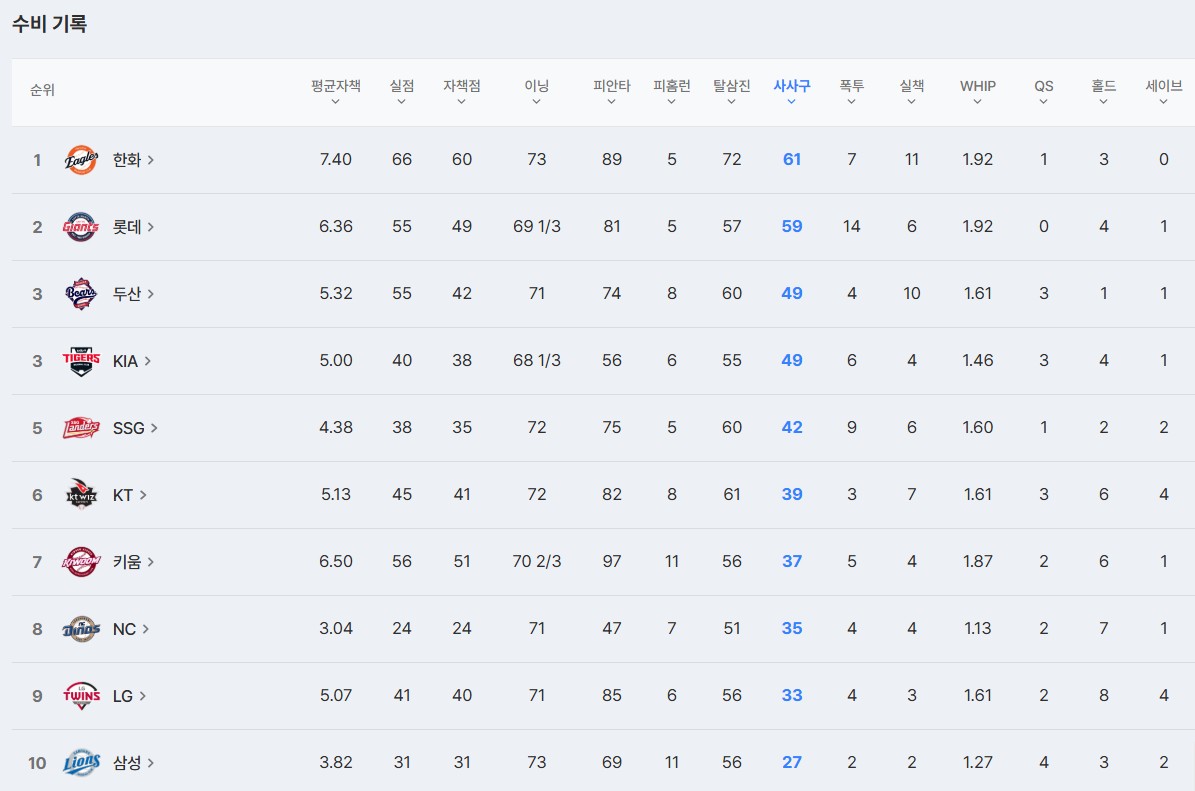
Task: Sort by 탈삼진 strikeouts column
Action: (731, 91)
